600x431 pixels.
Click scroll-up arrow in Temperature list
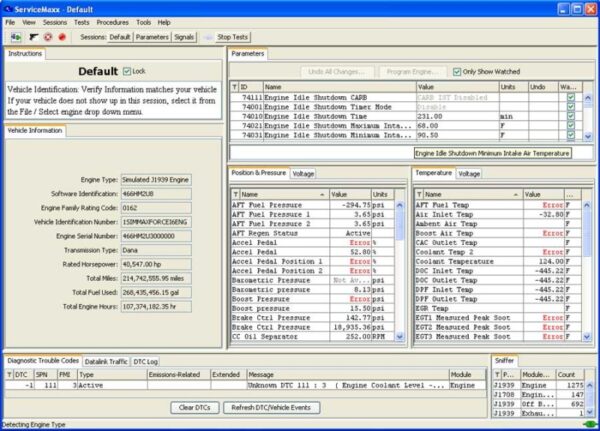tap(587, 205)
